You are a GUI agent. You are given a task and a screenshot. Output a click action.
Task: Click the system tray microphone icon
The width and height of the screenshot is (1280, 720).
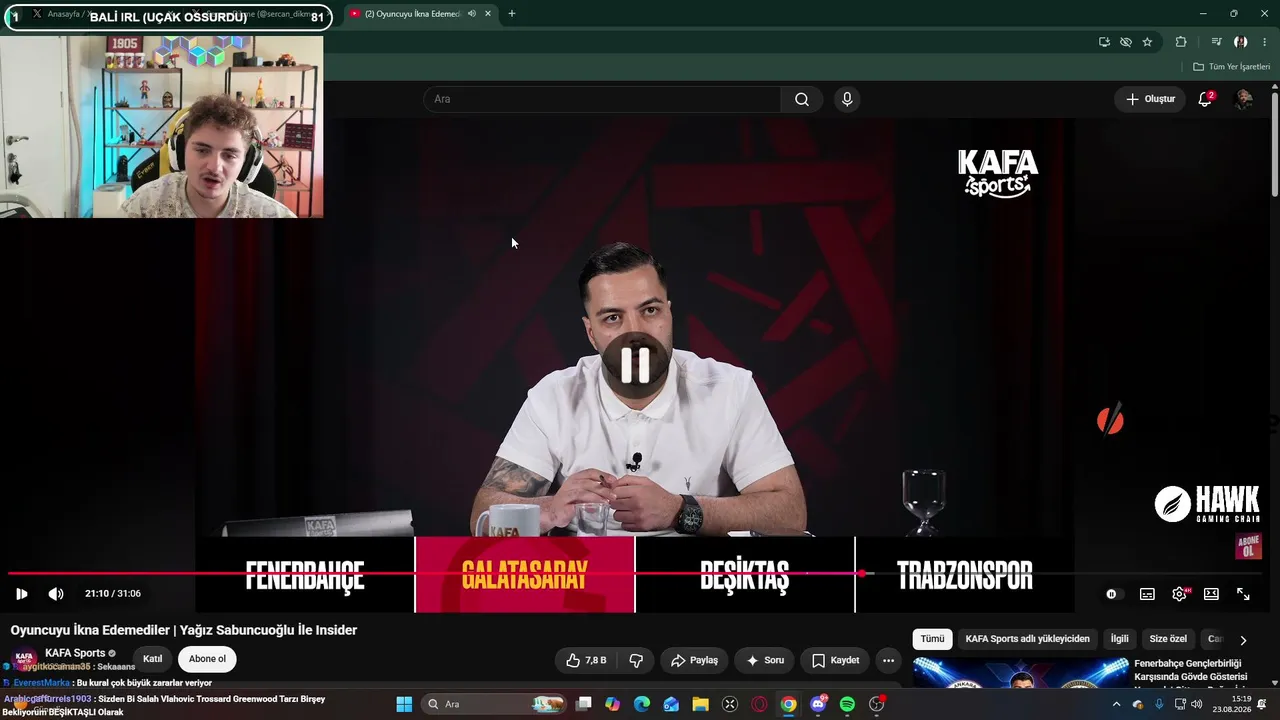1159,704
